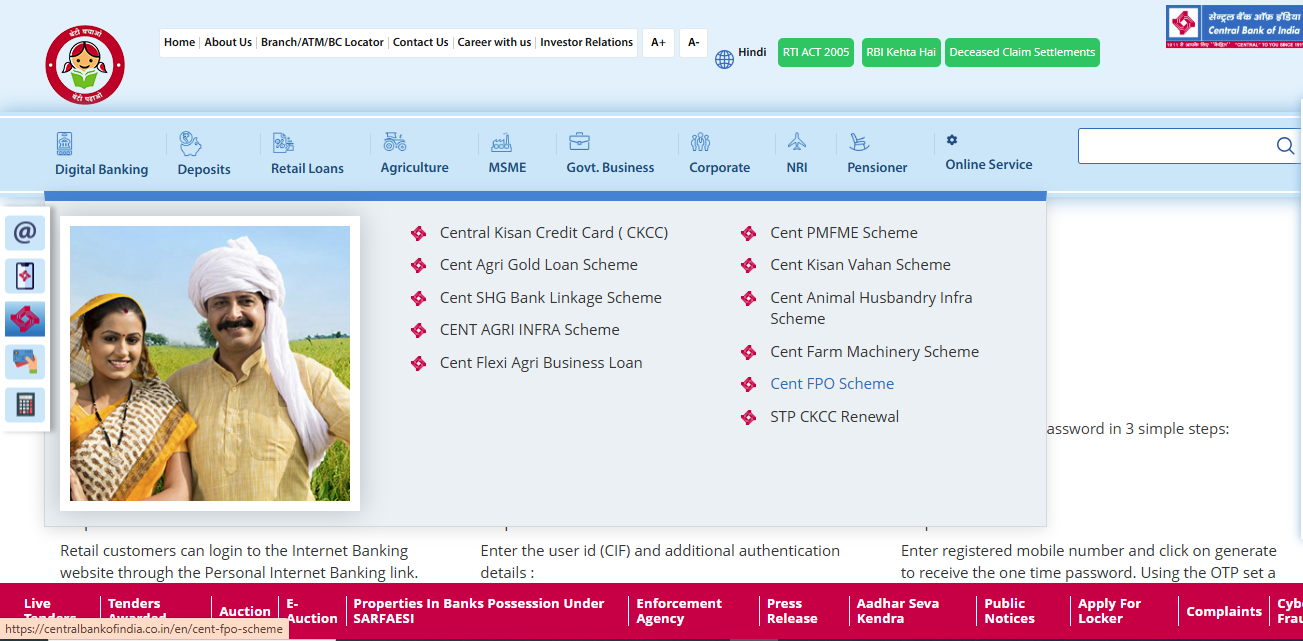Image resolution: width=1303 pixels, height=641 pixels.
Task: Click the bullet icon beside Cent Kisan Vahan Scheme
Action: 748,266
